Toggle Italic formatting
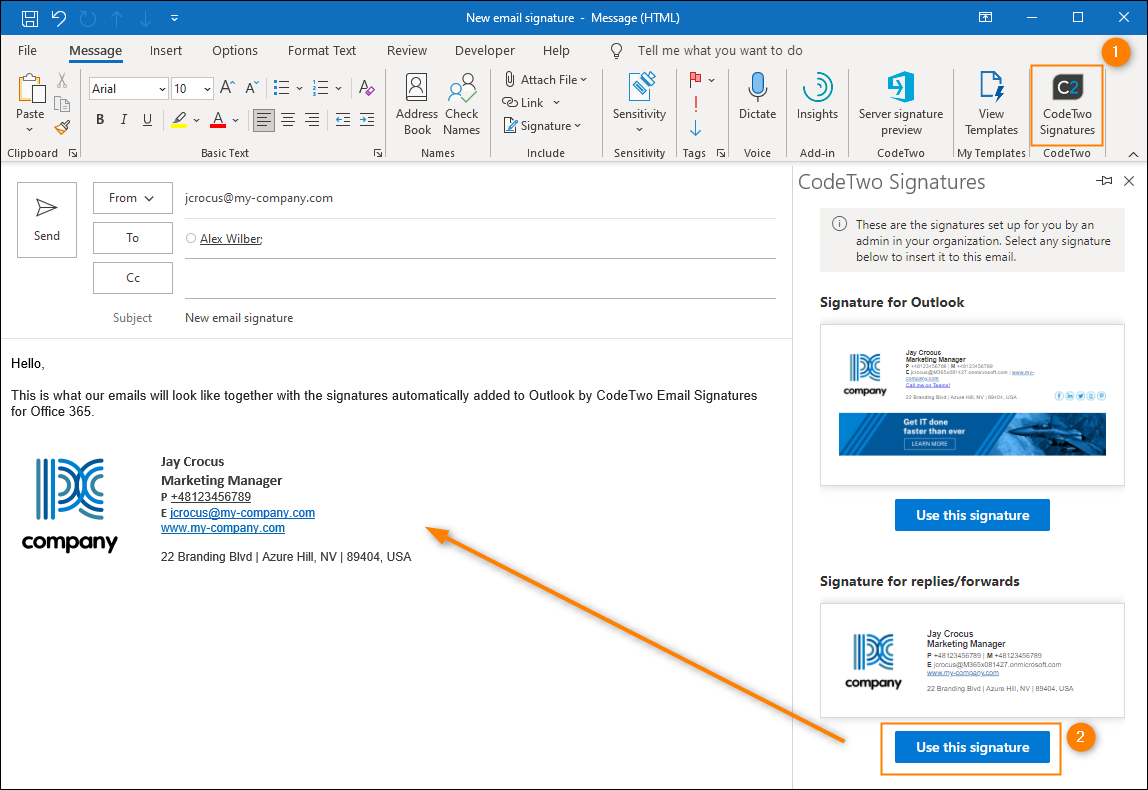 coord(124,119)
